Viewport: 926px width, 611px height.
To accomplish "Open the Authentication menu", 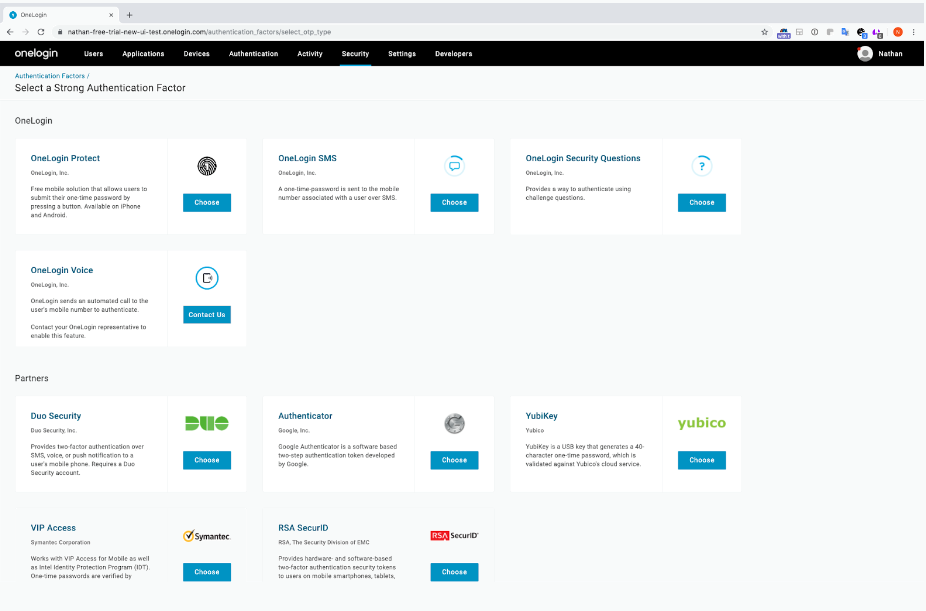I will click(x=253, y=54).
